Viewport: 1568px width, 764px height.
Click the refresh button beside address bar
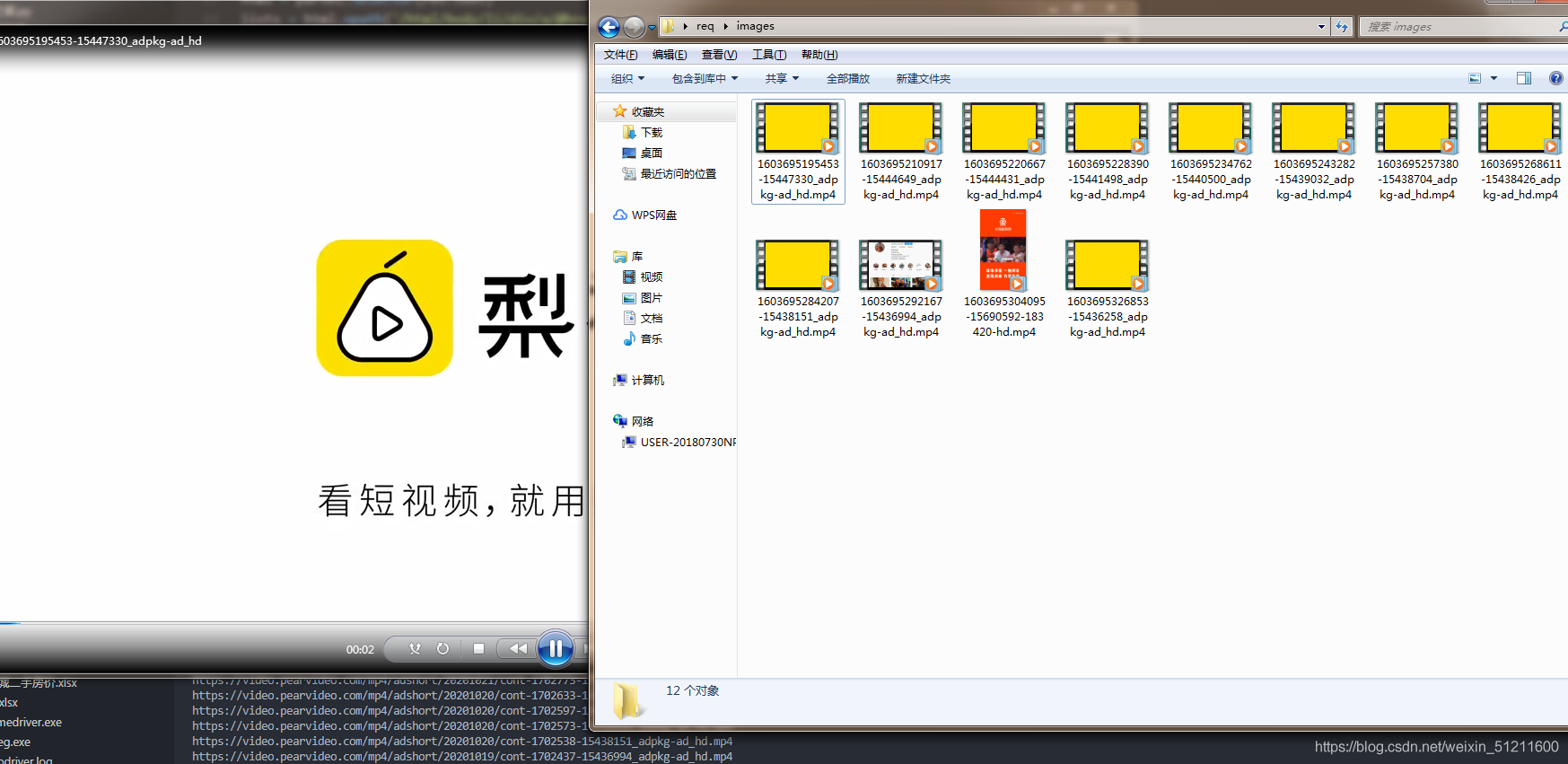(x=1342, y=27)
